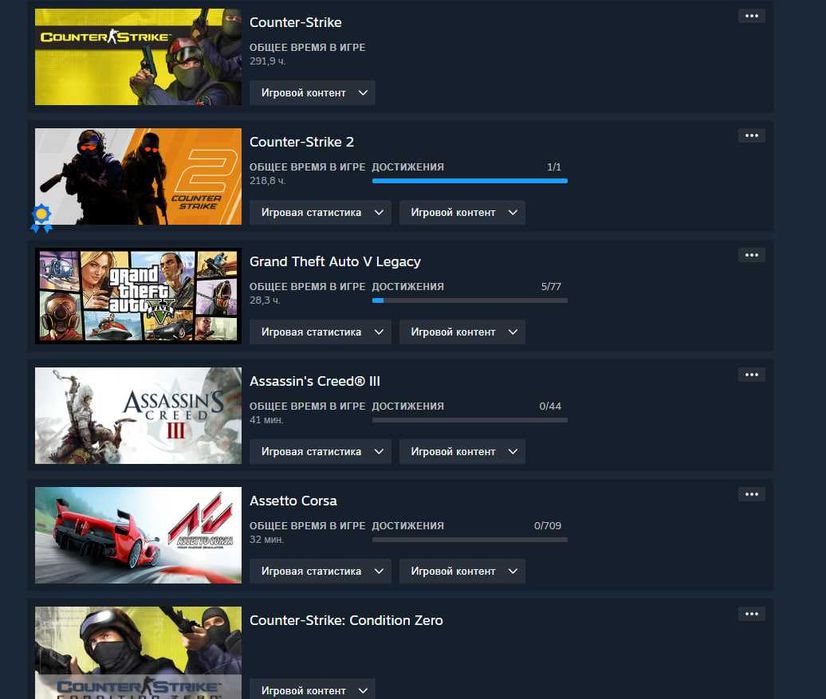Expand Игровой контент for Assassin's Creed III
This screenshot has width=826, height=699.
[x=462, y=451]
